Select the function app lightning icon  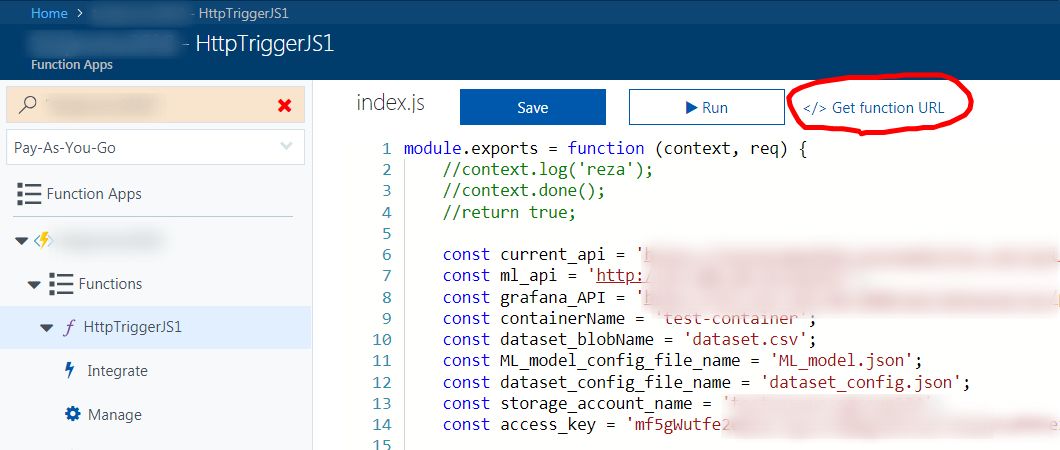click(x=43, y=240)
